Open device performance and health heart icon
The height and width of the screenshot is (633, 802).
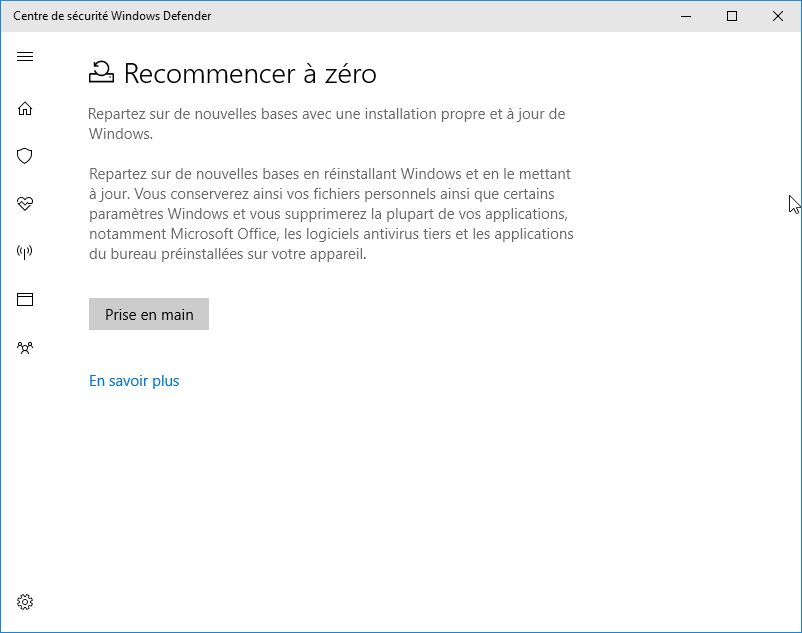pos(25,204)
